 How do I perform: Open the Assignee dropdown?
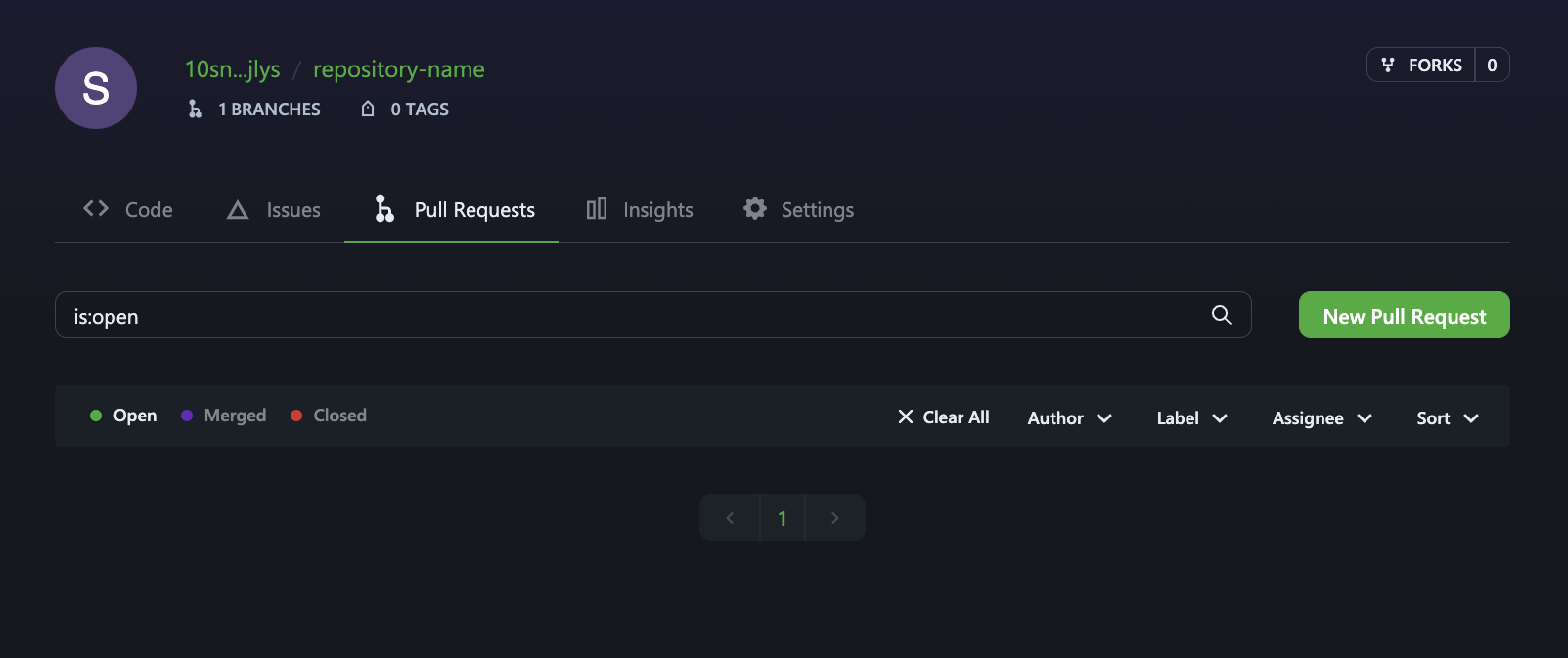pyautogui.click(x=1322, y=417)
